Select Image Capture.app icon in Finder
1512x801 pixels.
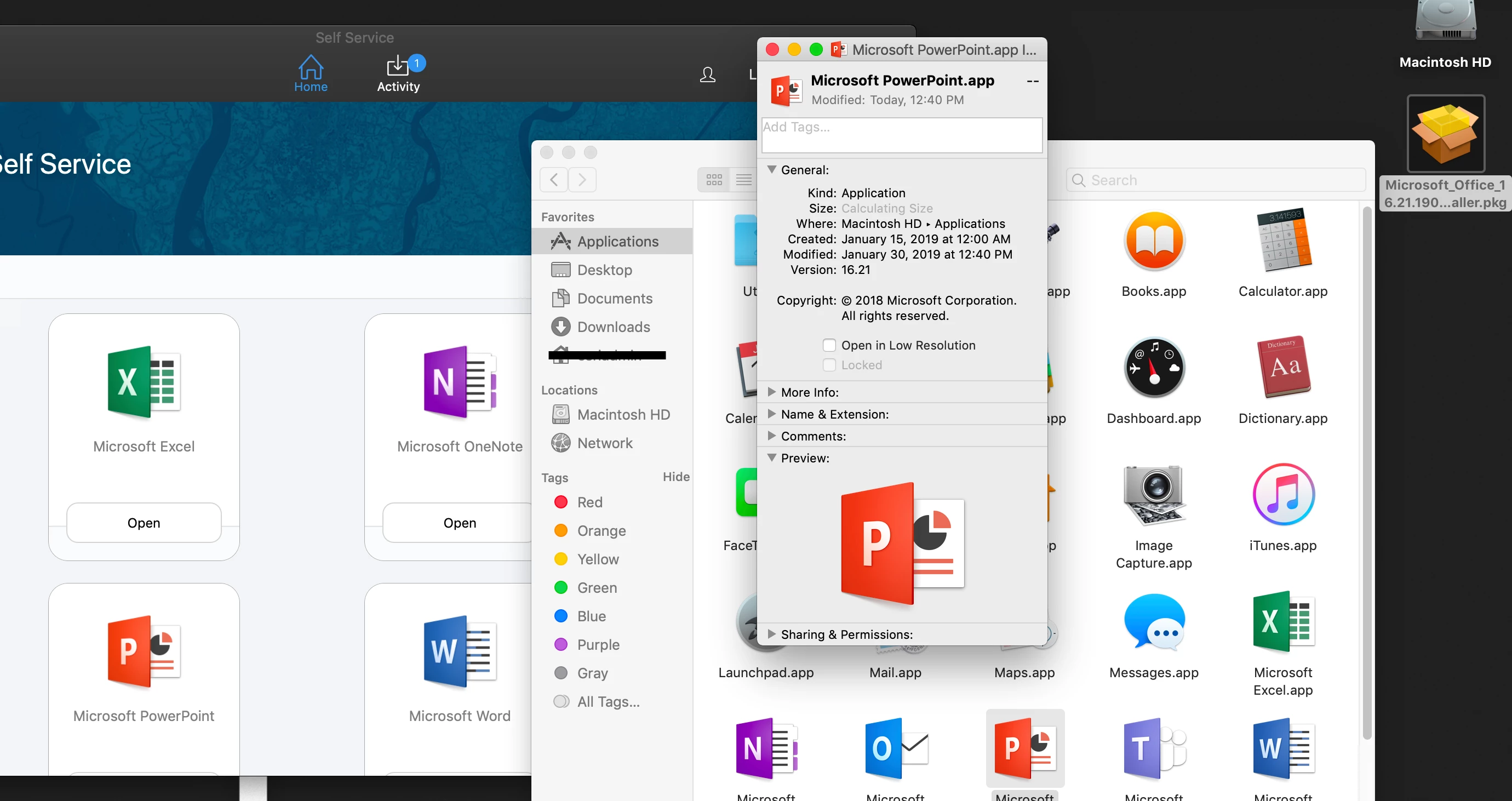point(1154,495)
